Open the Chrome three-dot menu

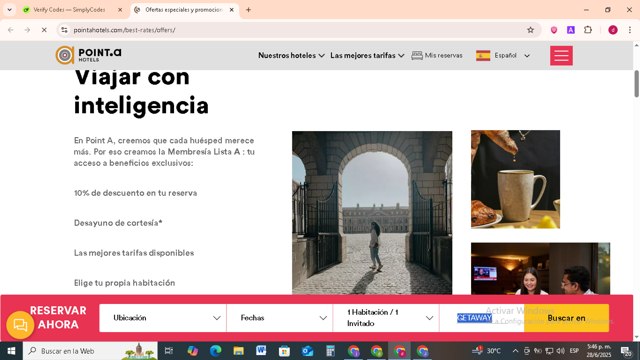click(630, 30)
